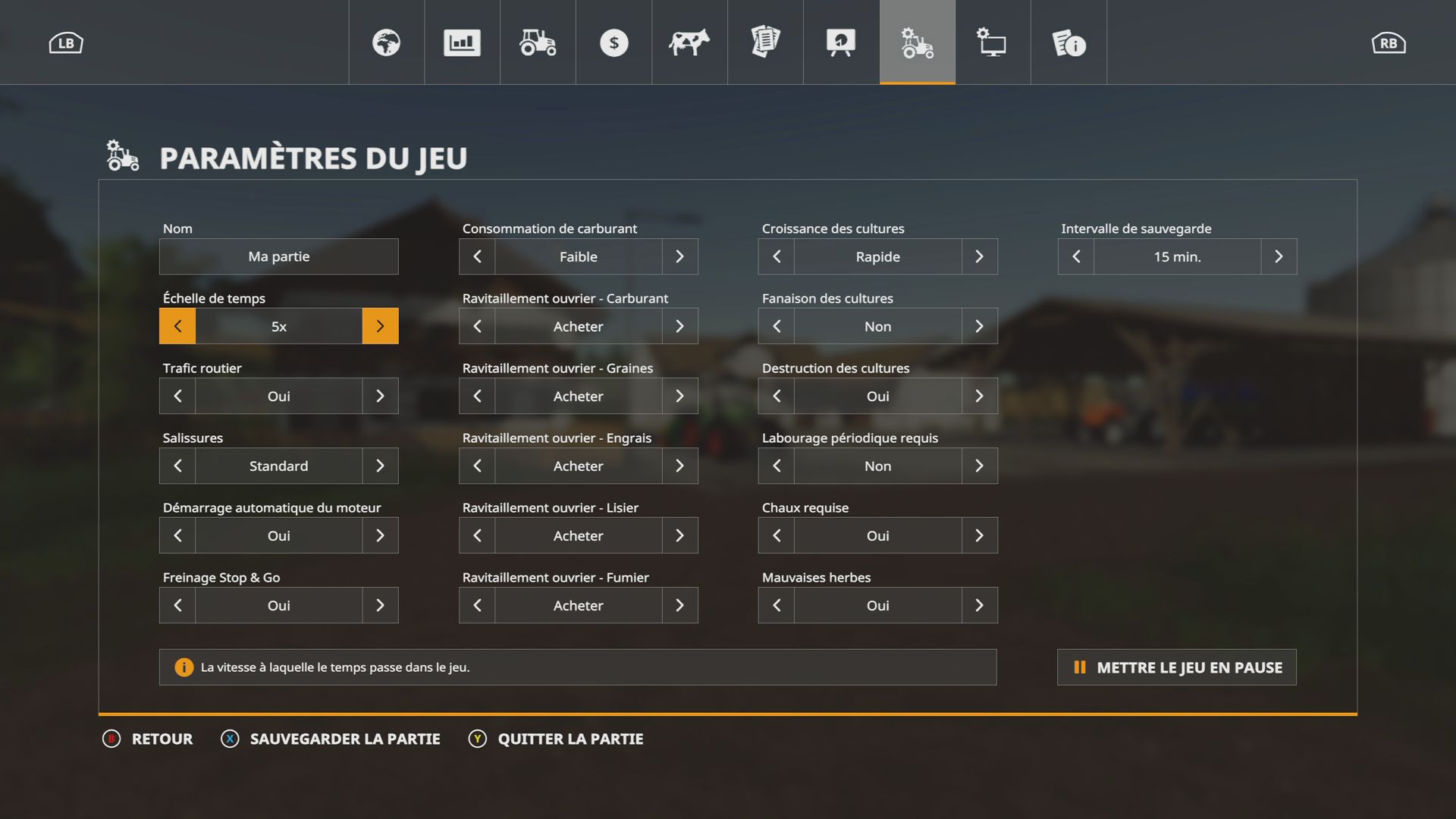The image size is (1456, 819).
Task: Open the statistics screen
Action: point(462,43)
